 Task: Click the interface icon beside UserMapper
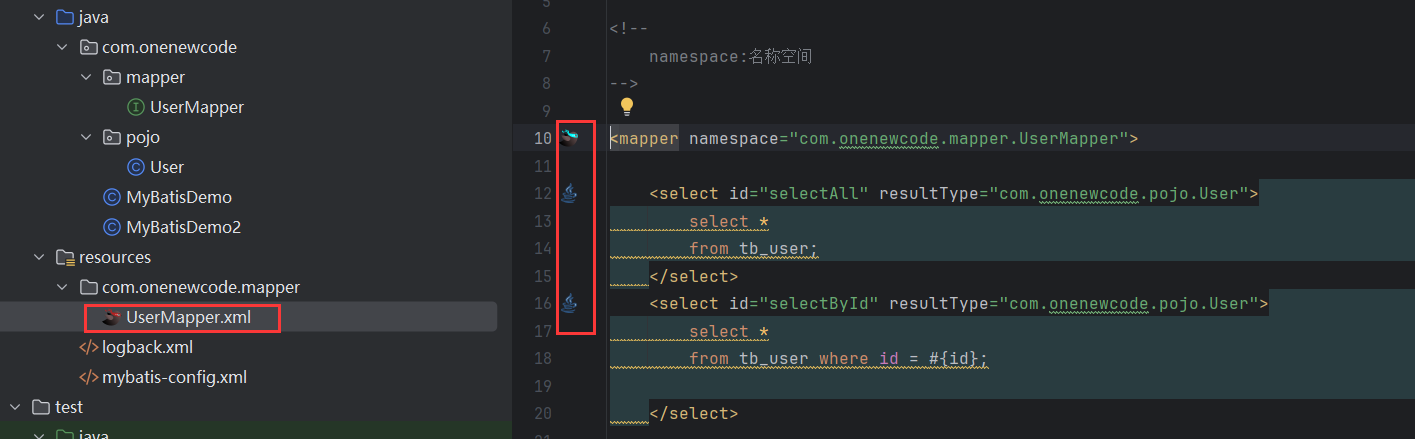tap(136, 107)
